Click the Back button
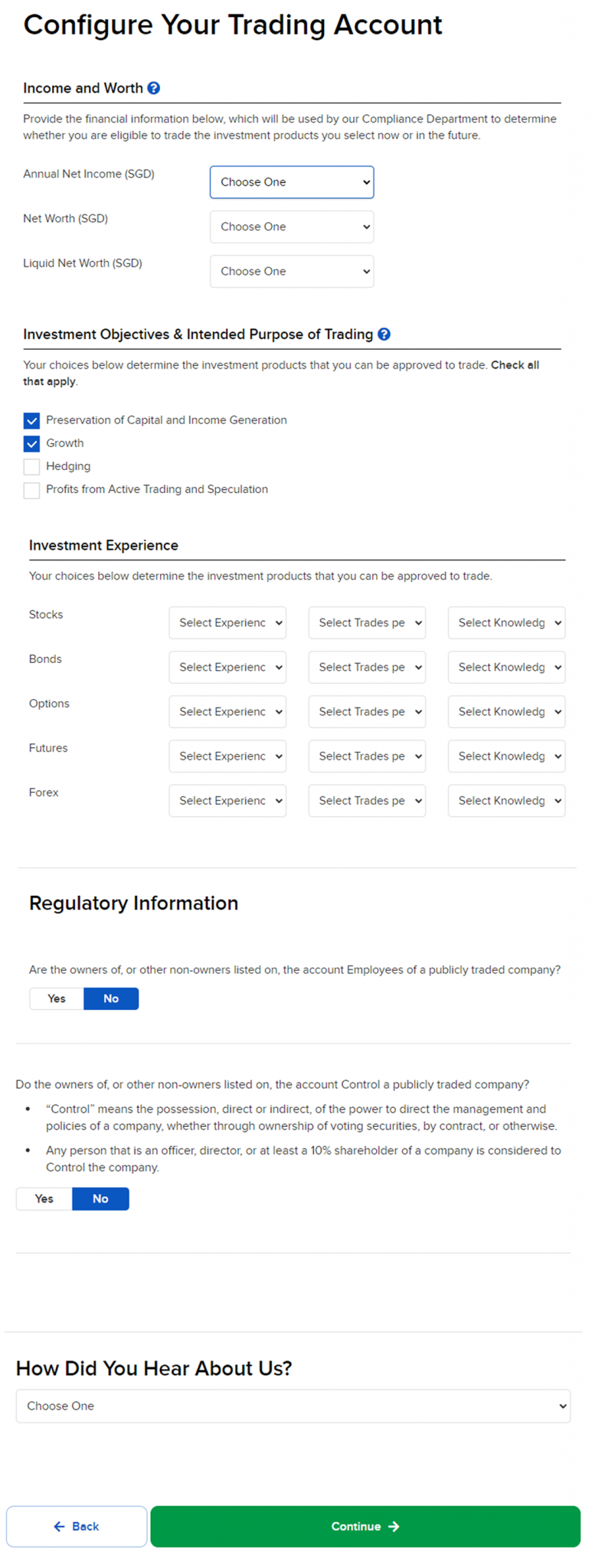Image resolution: width=592 pixels, height=1568 pixels. tap(77, 1526)
